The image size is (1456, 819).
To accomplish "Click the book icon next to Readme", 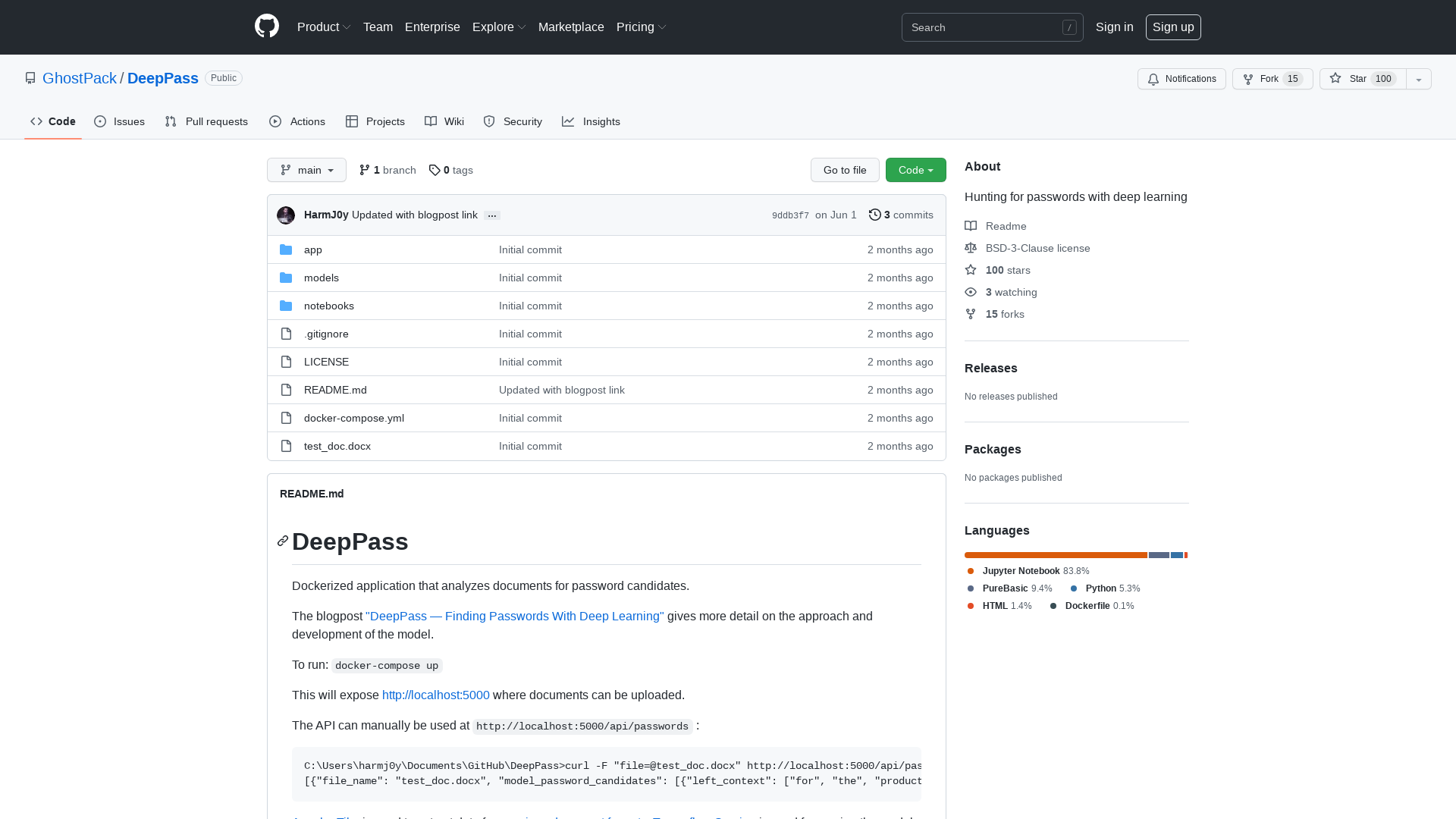I will pyautogui.click(x=971, y=226).
